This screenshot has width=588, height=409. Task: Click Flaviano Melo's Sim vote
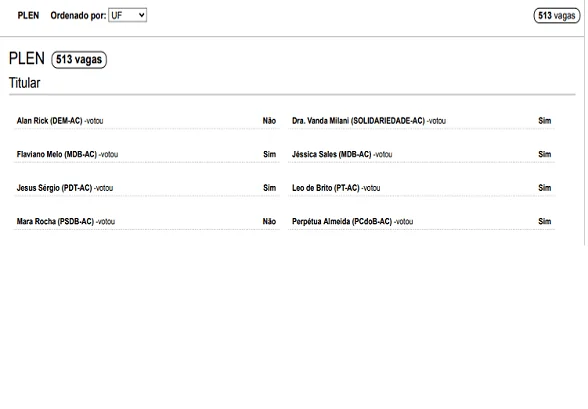(270, 154)
